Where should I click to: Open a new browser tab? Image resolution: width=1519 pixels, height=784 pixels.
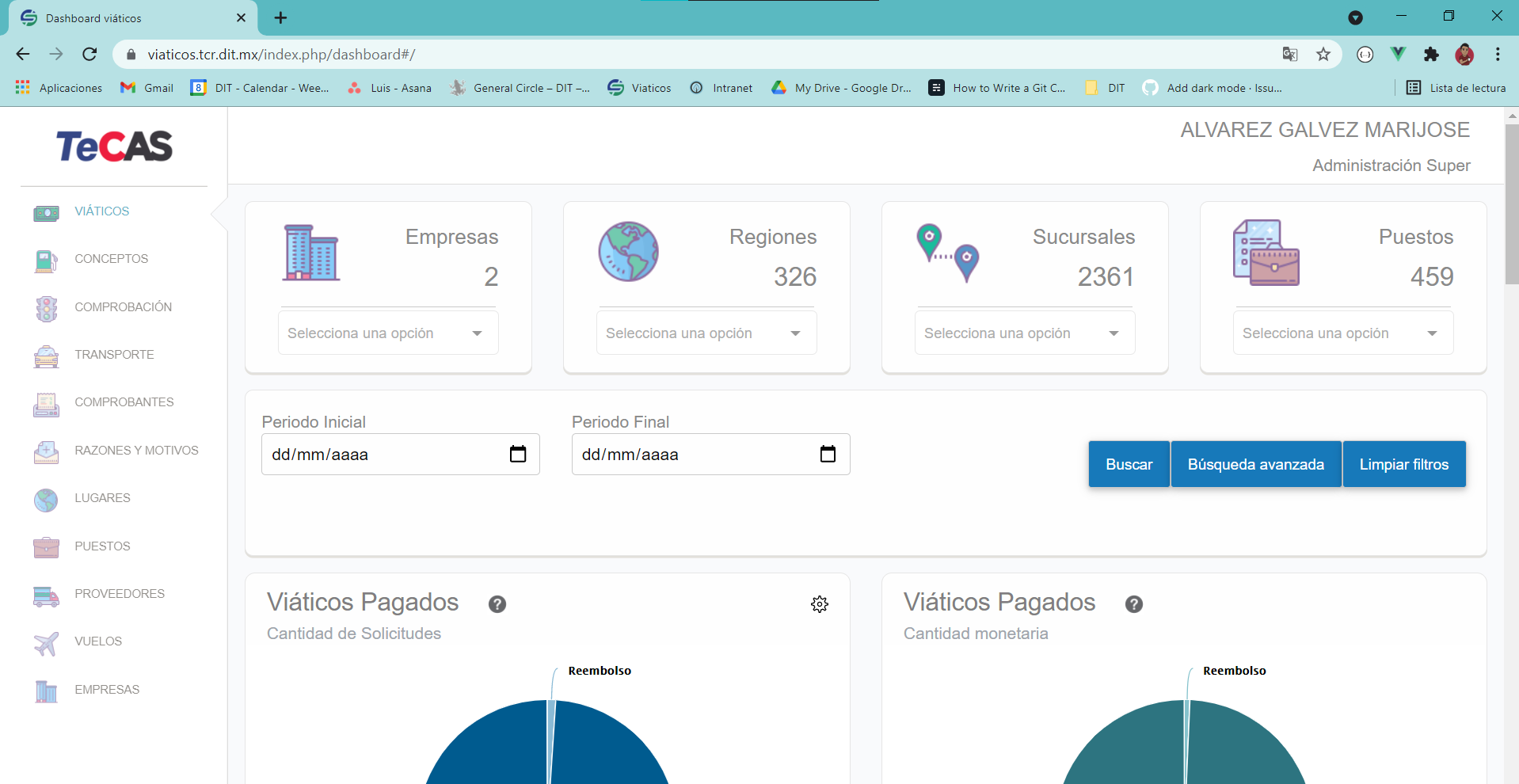point(280,17)
